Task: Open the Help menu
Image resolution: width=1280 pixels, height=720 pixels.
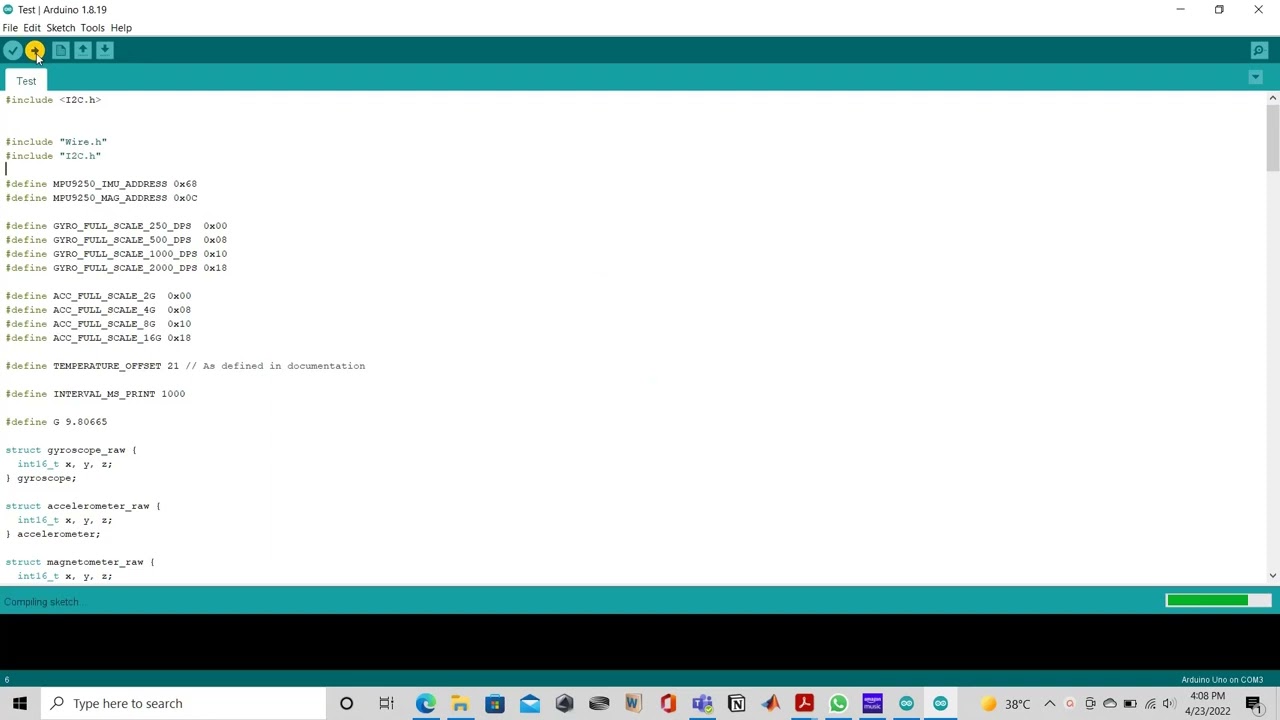Action: tap(121, 28)
